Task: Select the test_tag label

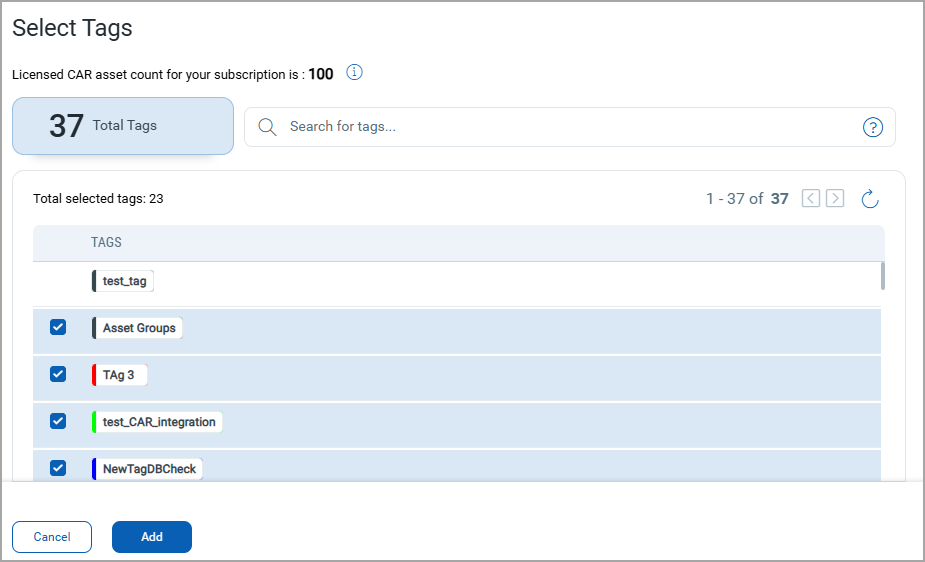Action: [123, 281]
